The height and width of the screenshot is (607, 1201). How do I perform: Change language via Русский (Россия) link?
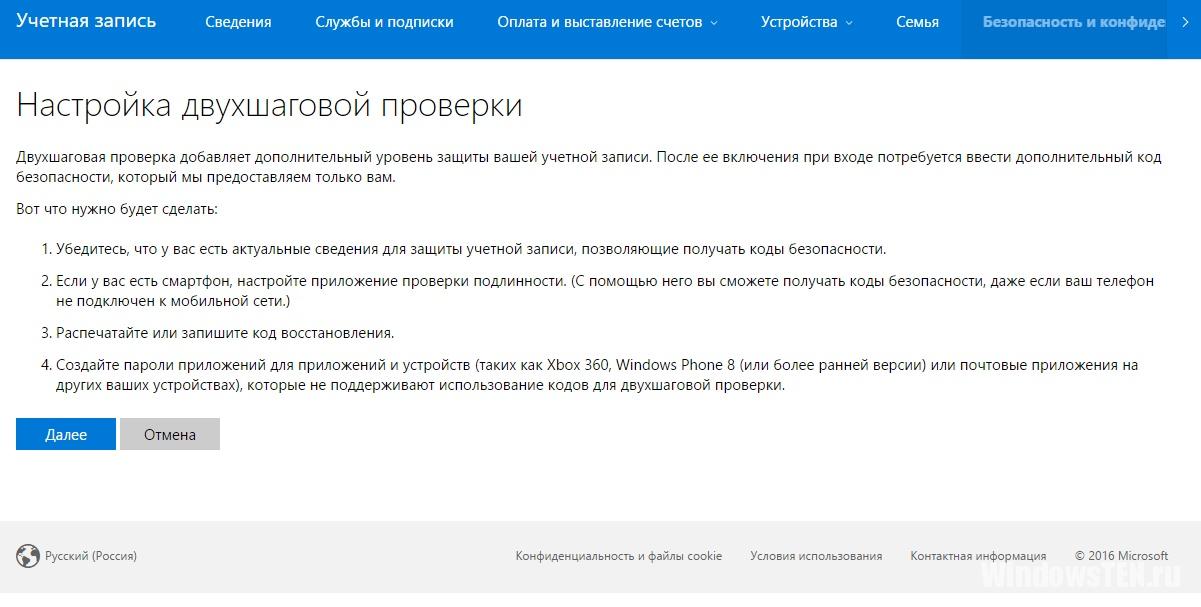click(91, 556)
